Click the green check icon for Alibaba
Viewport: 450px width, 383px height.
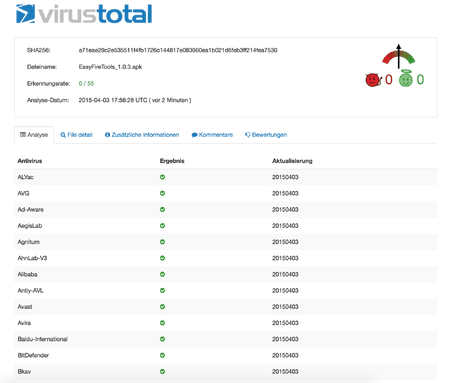(162, 274)
